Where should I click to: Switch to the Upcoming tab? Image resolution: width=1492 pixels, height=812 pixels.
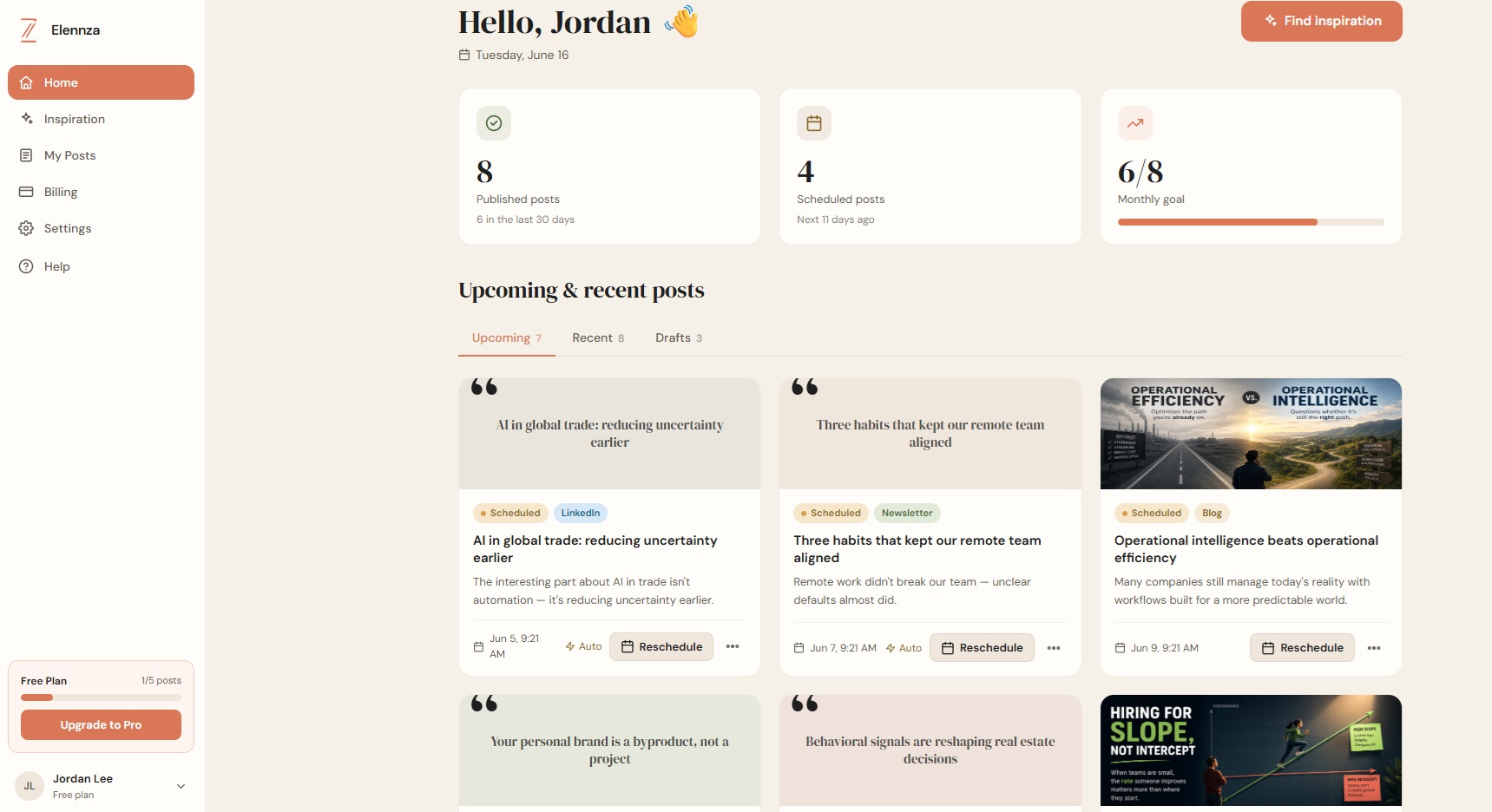coord(507,337)
